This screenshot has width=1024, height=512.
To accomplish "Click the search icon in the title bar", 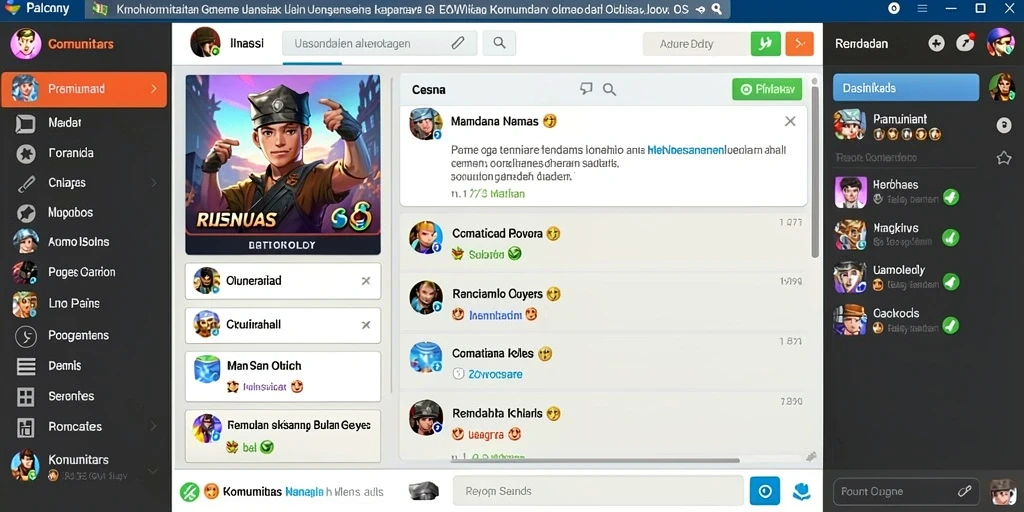I will pyautogui.click(x=716, y=9).
